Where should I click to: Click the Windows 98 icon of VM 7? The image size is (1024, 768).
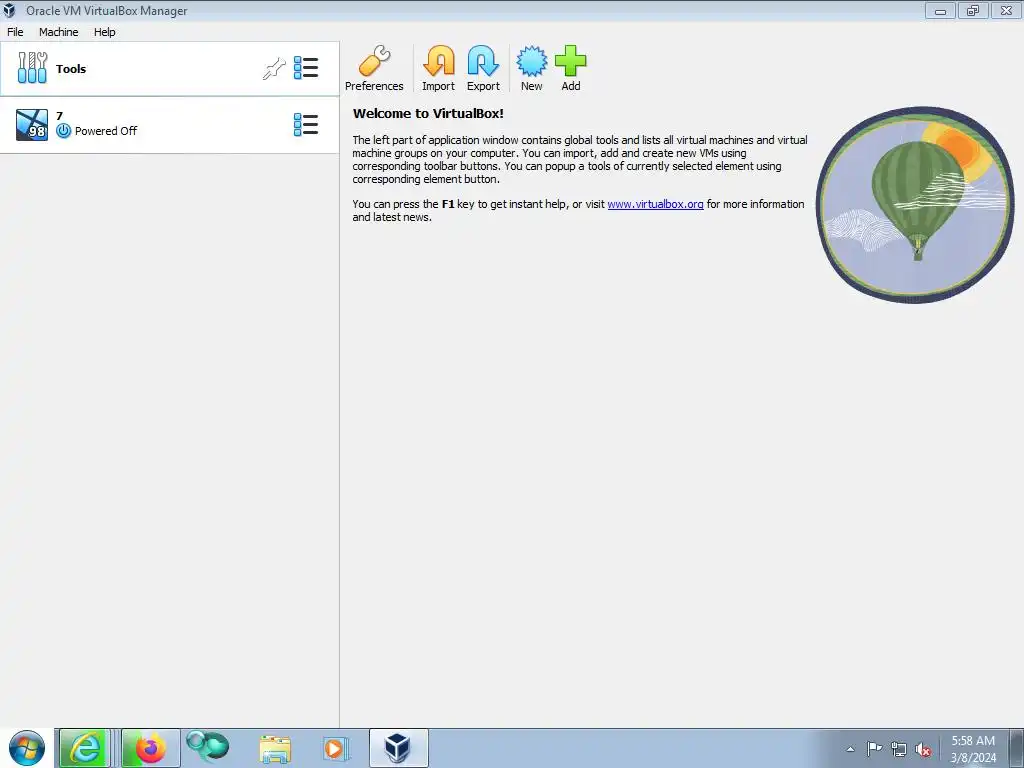(32, 125)
